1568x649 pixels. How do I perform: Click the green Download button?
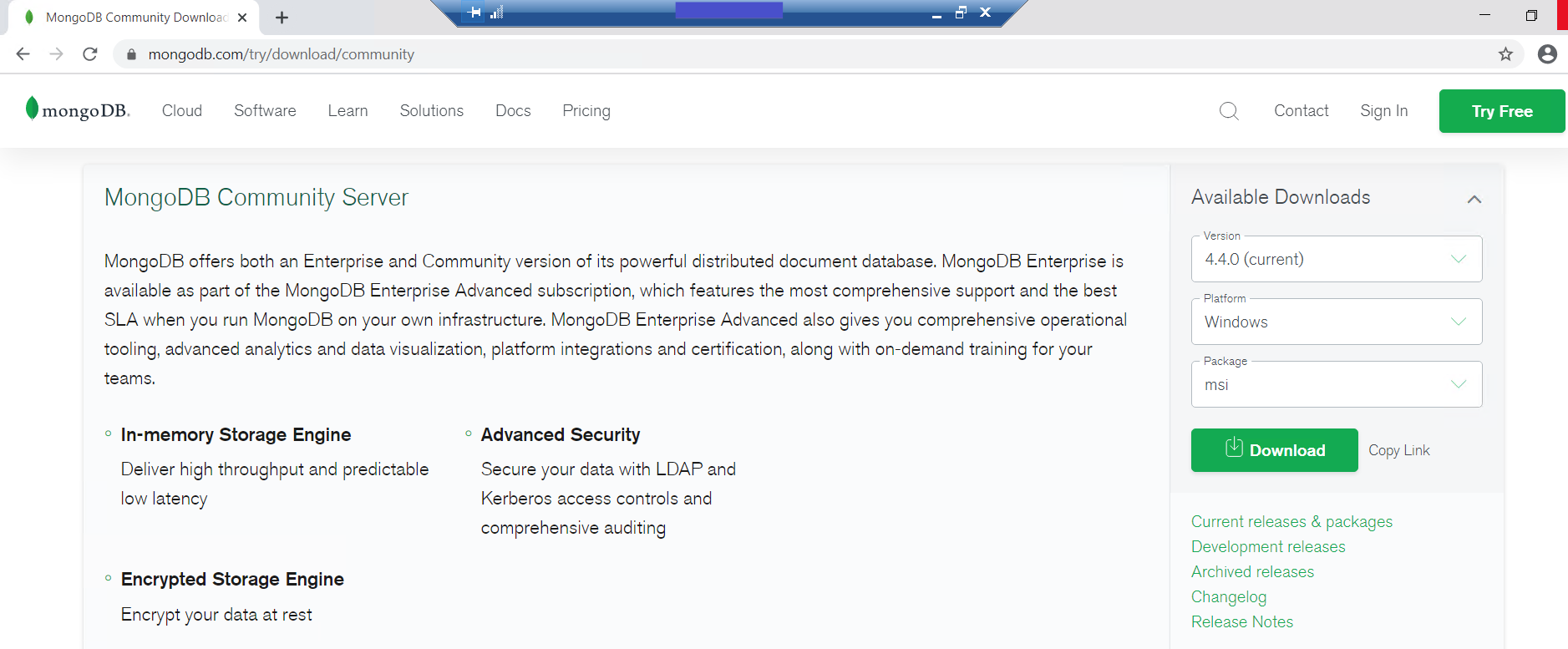click(x=1274, y=450)
